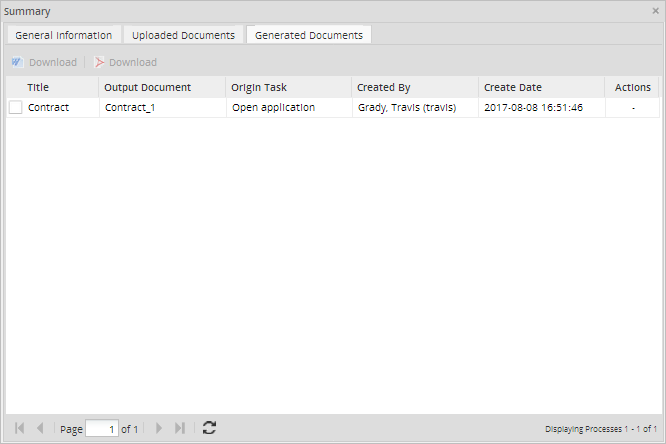Click the Word document download icon
The width and height of the screenshot is (666, 444).
(17, 62)
